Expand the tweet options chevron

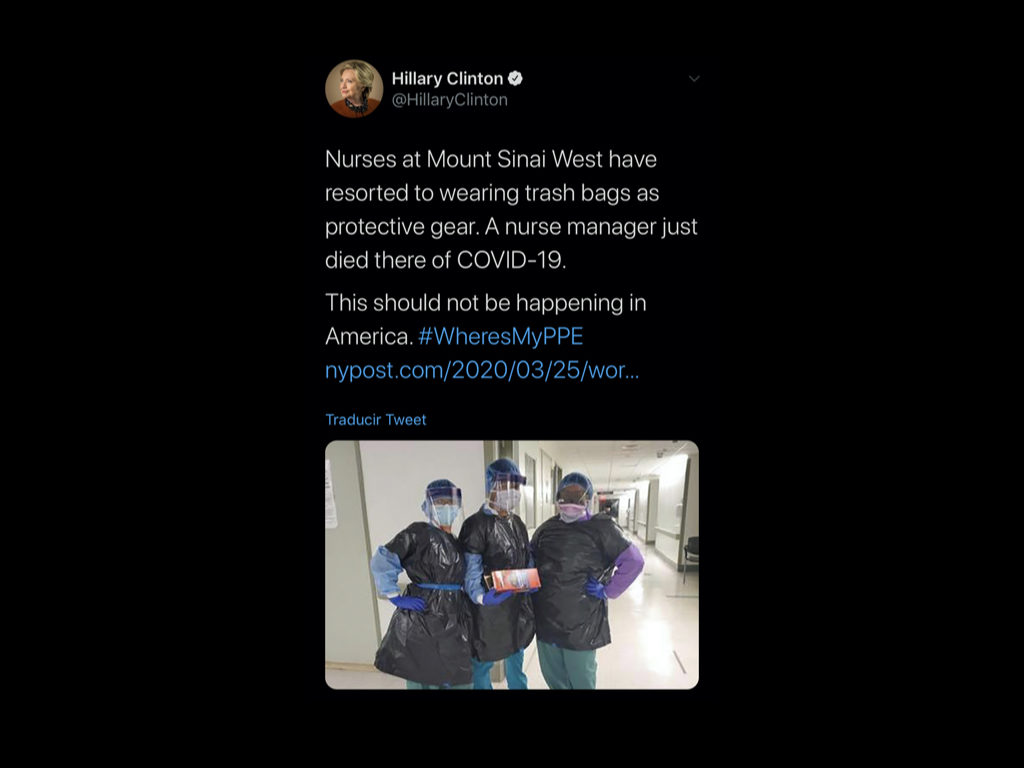pos(694,78)
